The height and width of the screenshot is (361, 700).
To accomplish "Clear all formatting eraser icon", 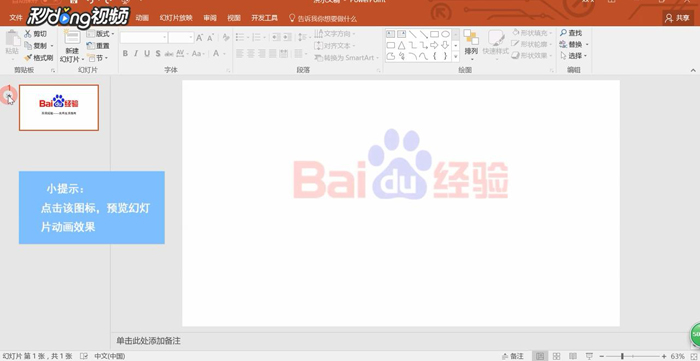I will [226, 38].
